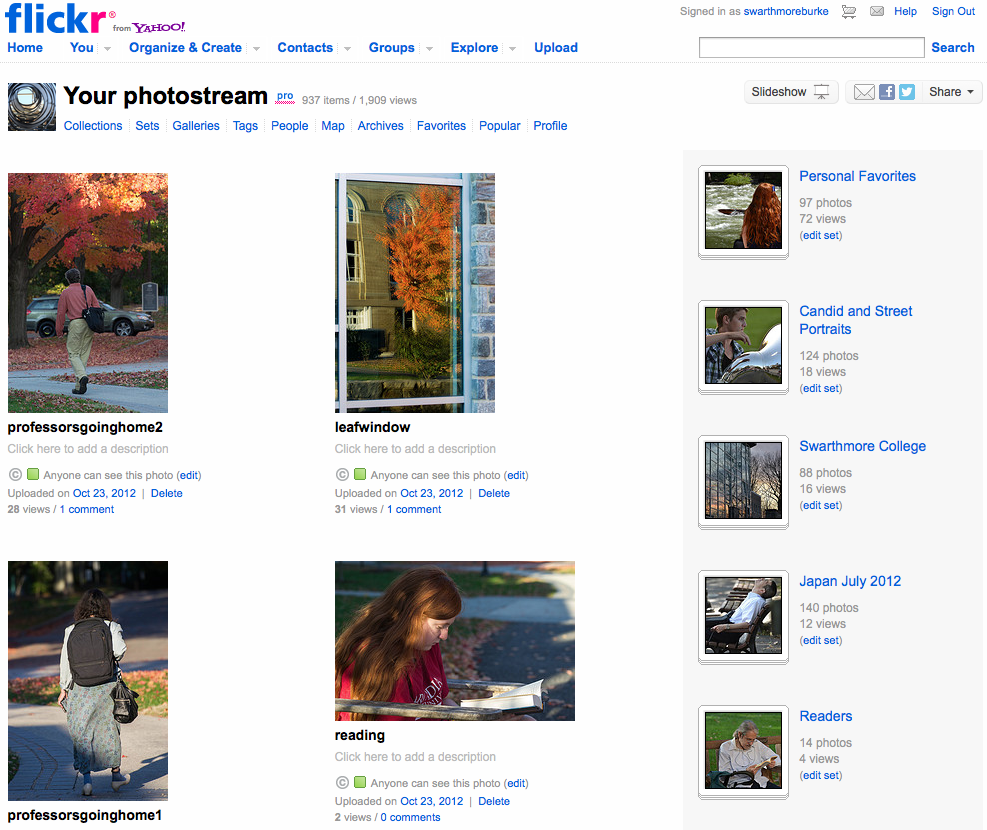This screenshot has width=987, height=830.
Task: Click green privacy square under leafwindow
Action: 360,475
